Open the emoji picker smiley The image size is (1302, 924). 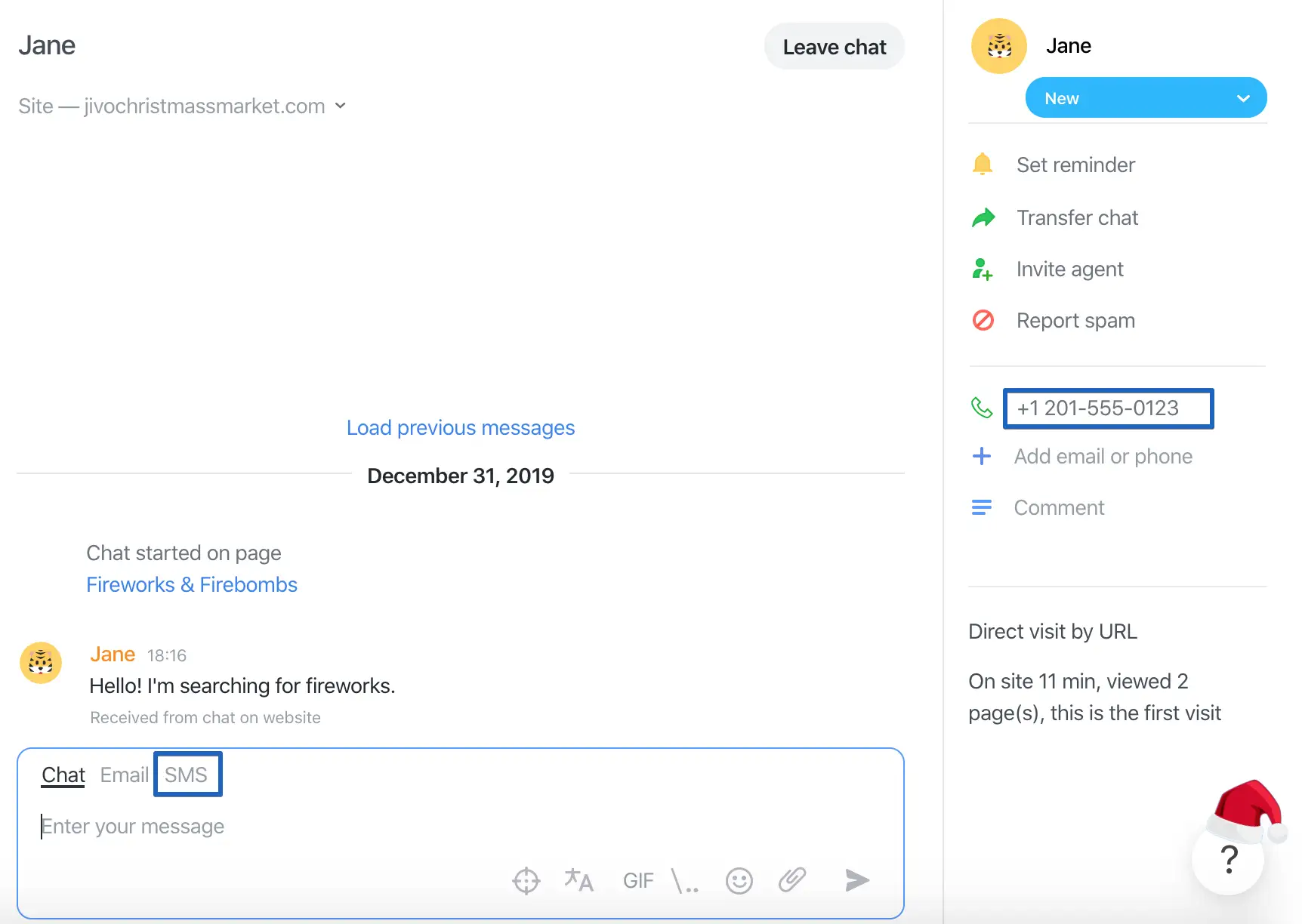click(x=739, y=880)
